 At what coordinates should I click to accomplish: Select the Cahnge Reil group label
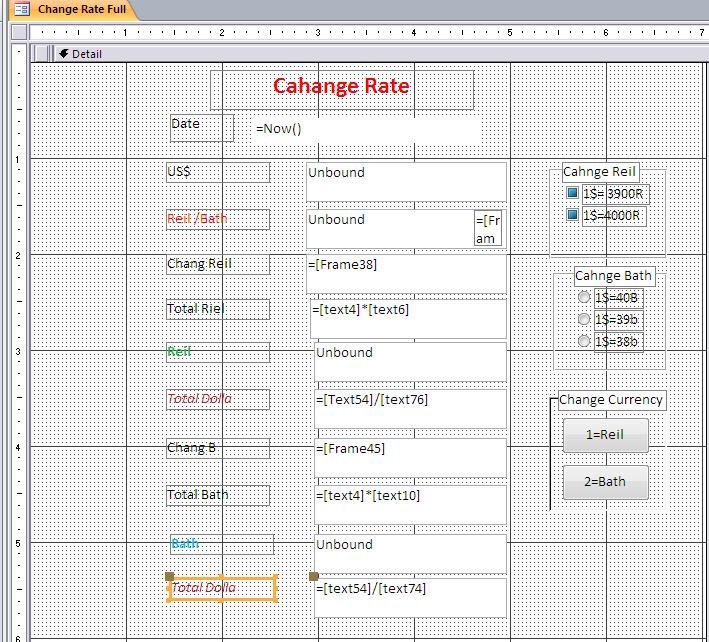click(x=600, y=172)
